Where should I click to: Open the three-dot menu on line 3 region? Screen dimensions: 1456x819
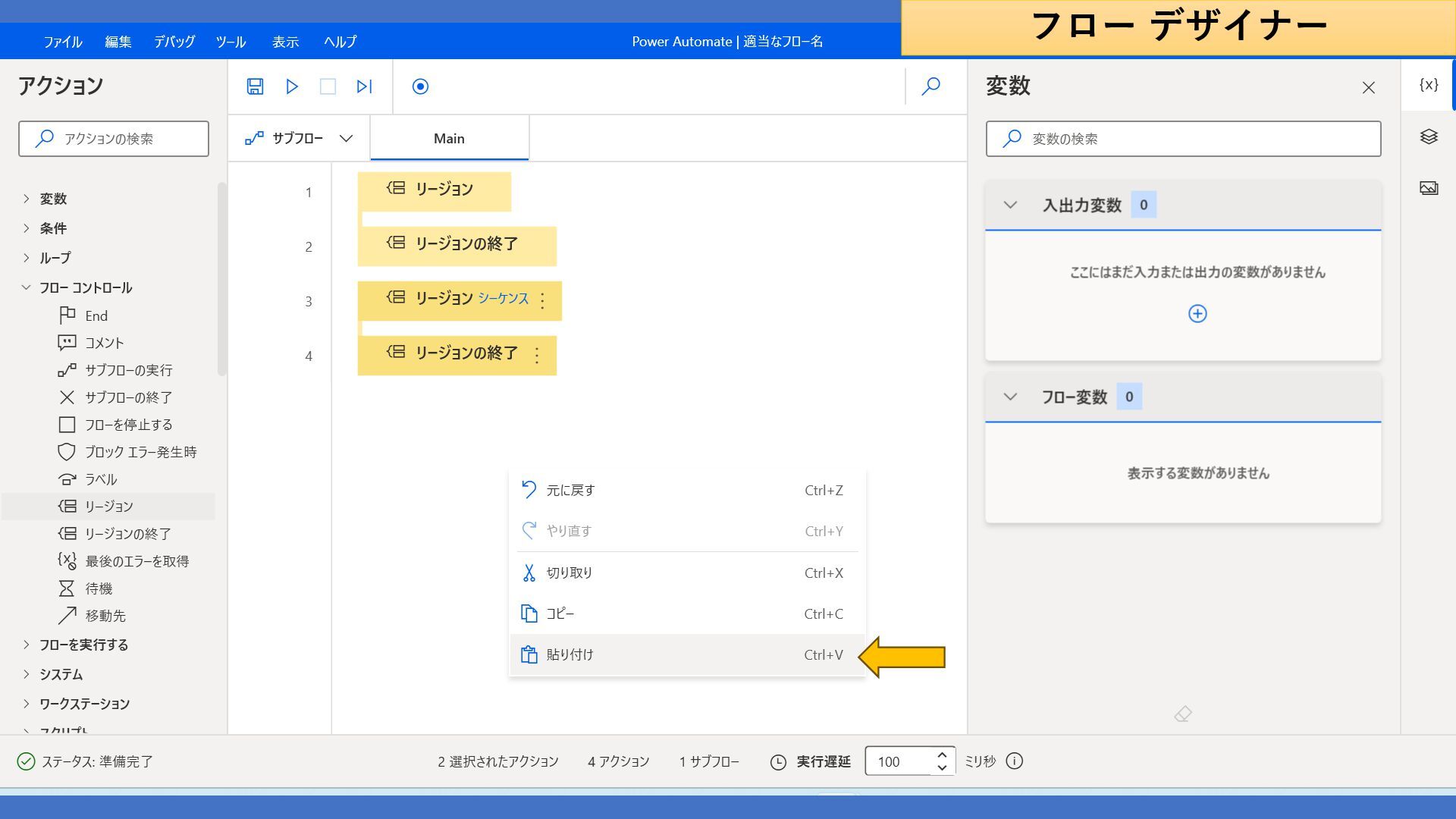tap(542, 301)
